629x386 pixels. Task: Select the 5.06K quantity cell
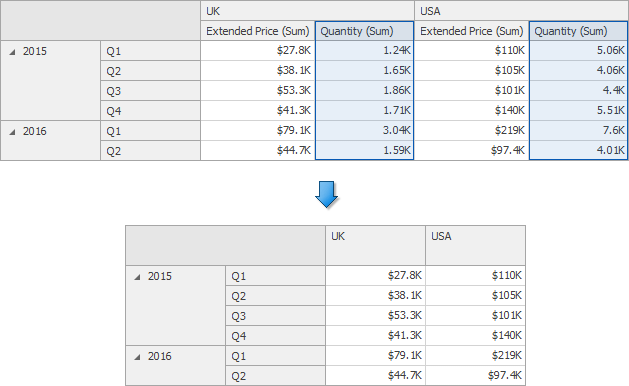(x=578, y=51)
